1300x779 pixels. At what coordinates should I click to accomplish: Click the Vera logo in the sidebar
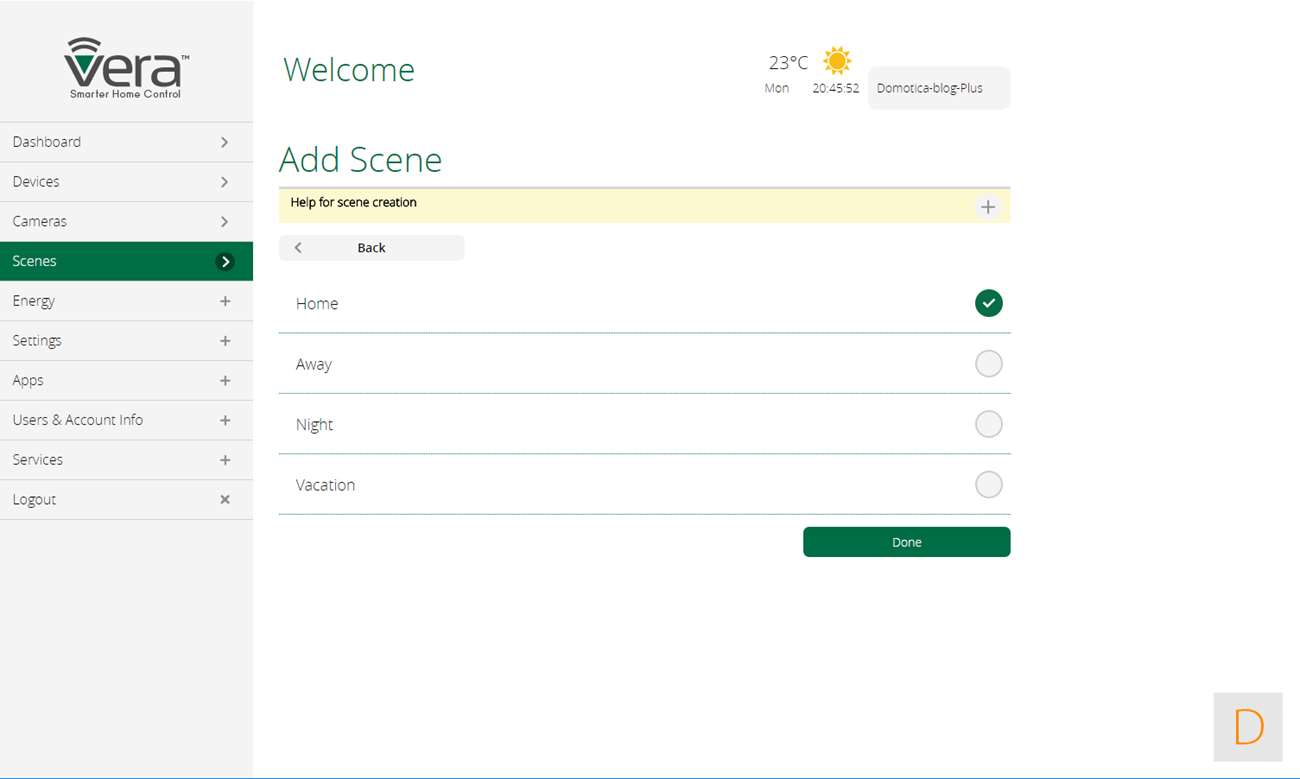[126, 67]
